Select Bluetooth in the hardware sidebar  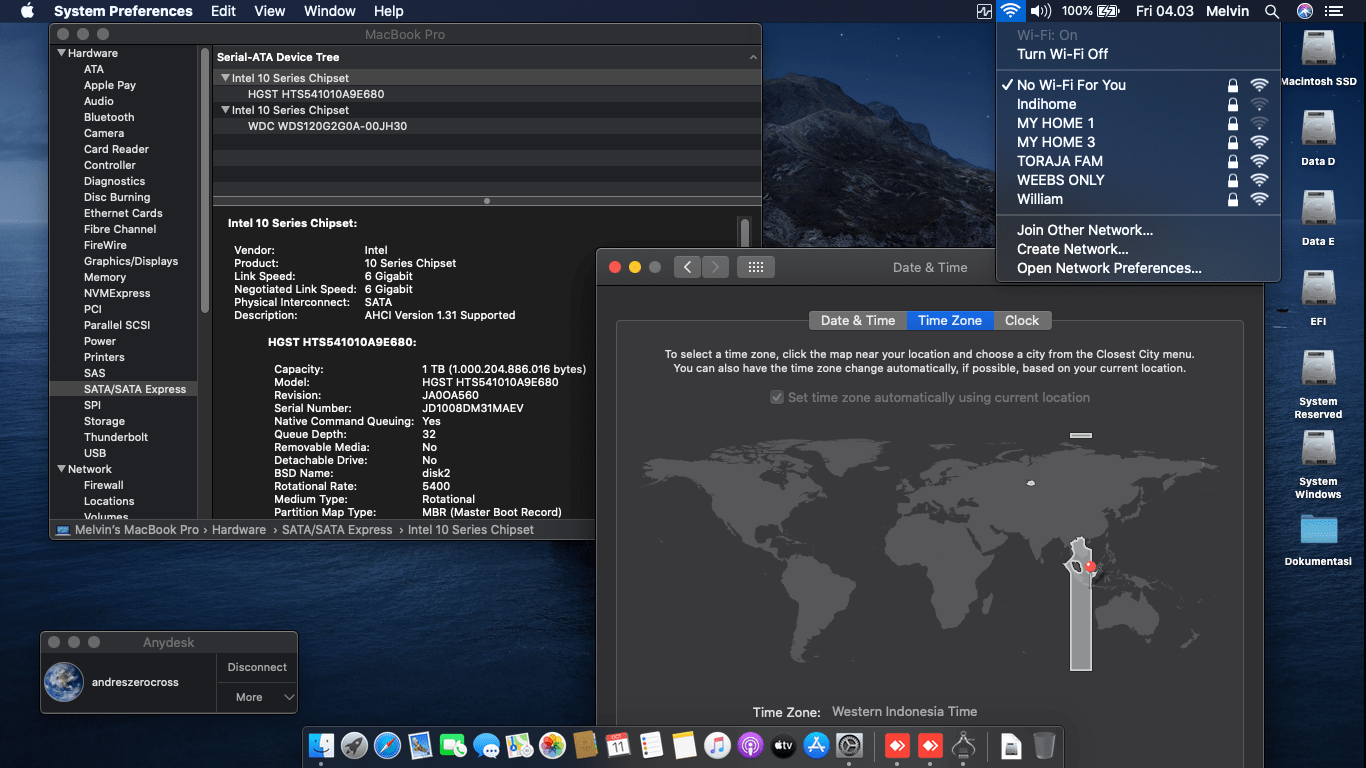109,117
